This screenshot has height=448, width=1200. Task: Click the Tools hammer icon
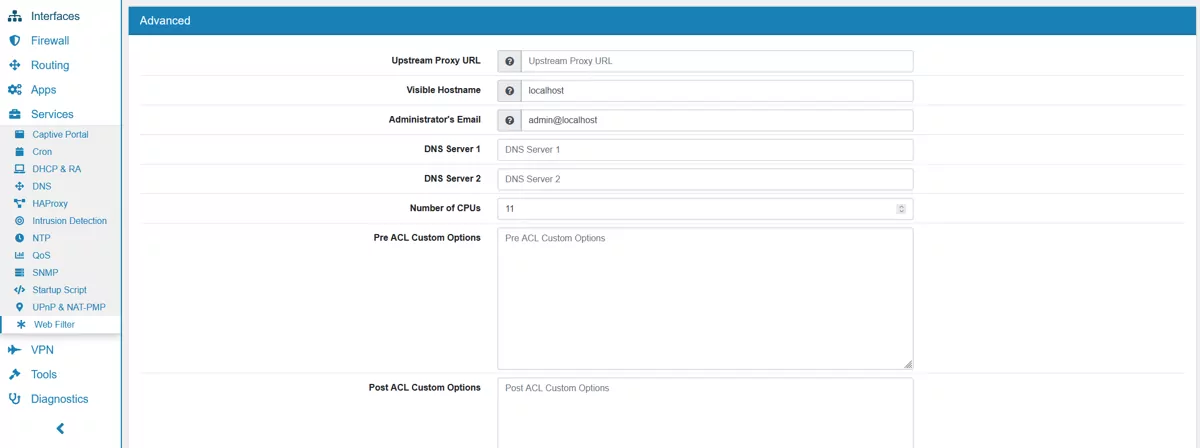(x=14, y=374)
